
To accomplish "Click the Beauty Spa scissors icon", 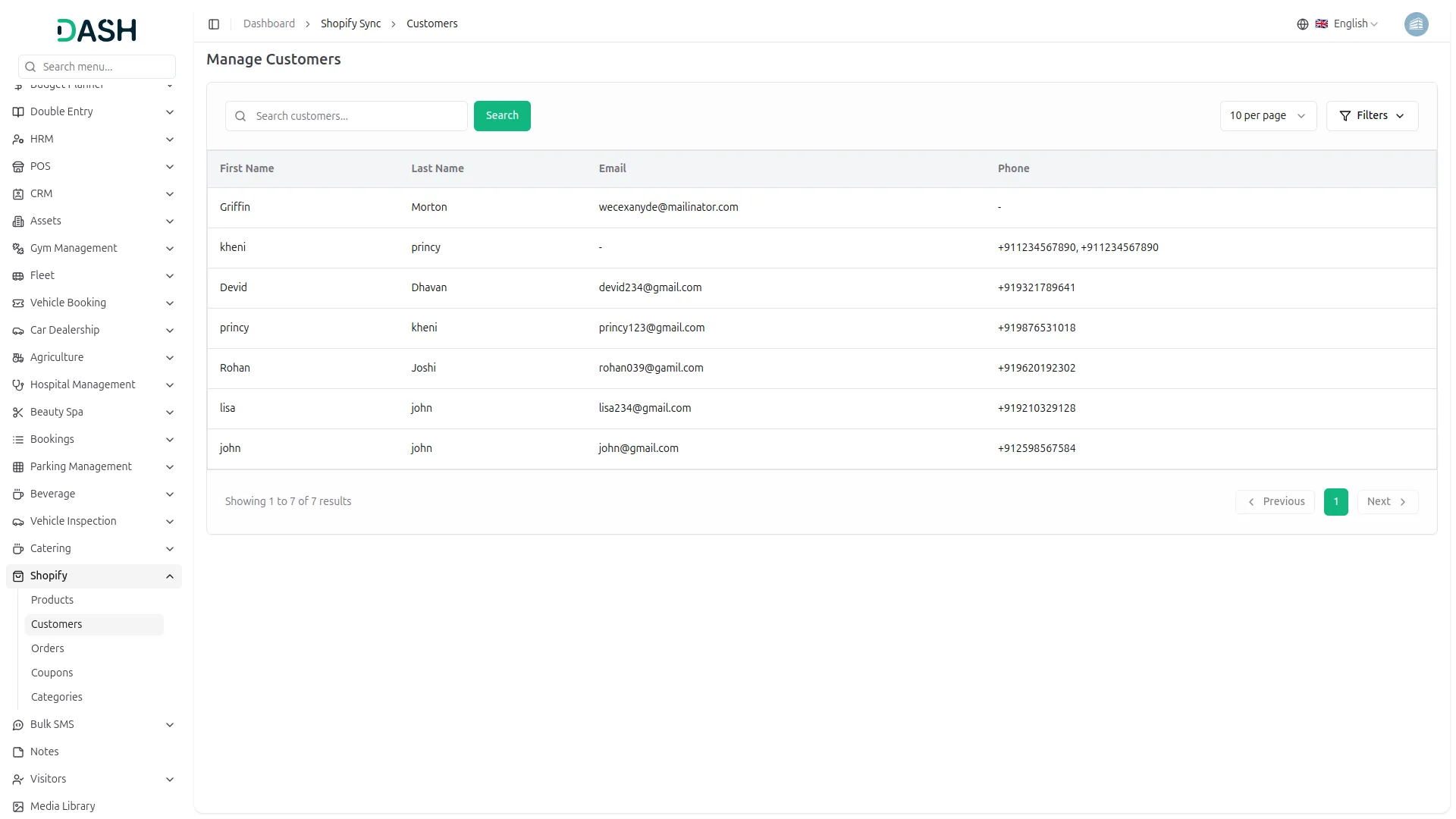I will [x=18, y=413].
